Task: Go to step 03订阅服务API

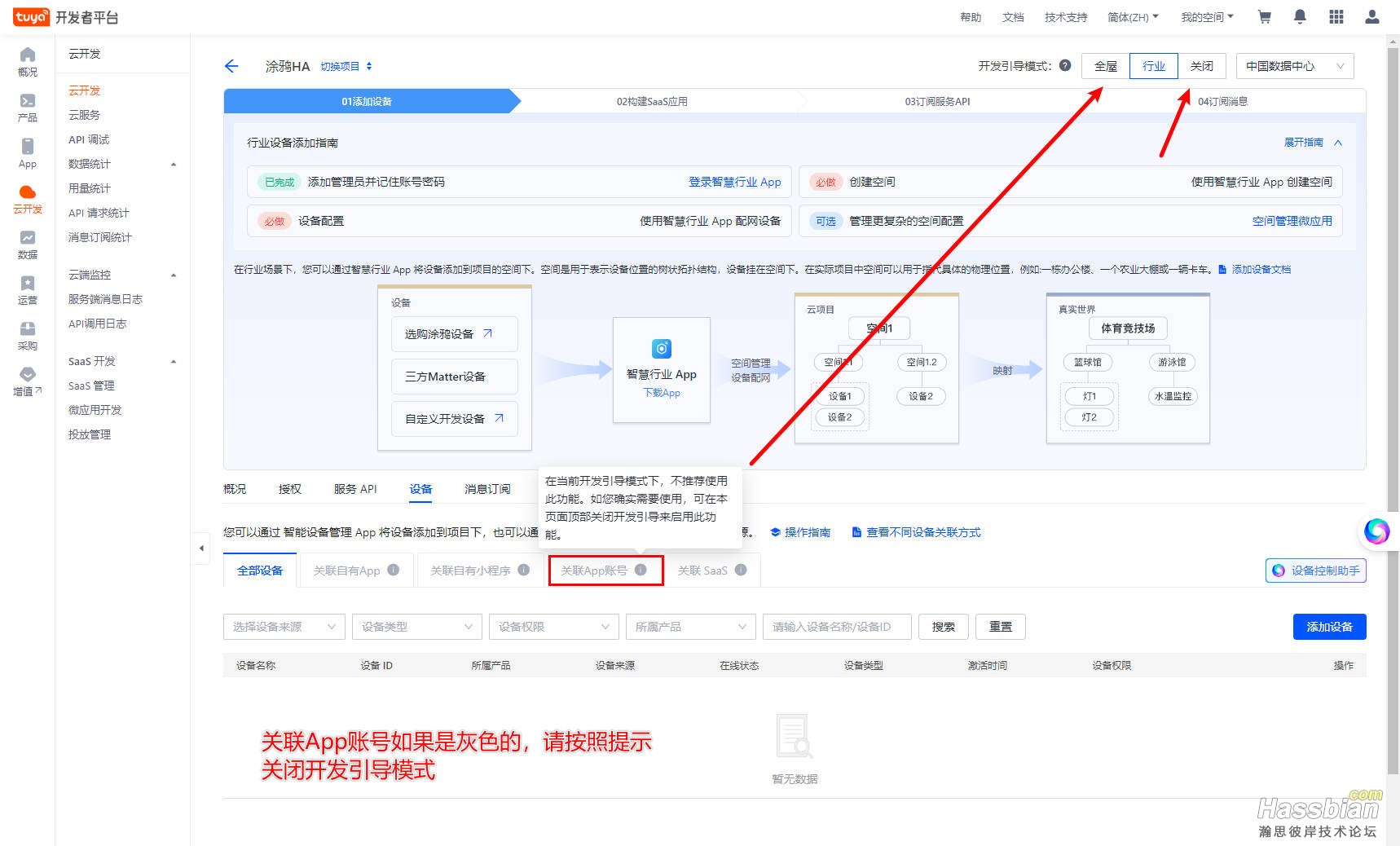Action: (937, 102)
